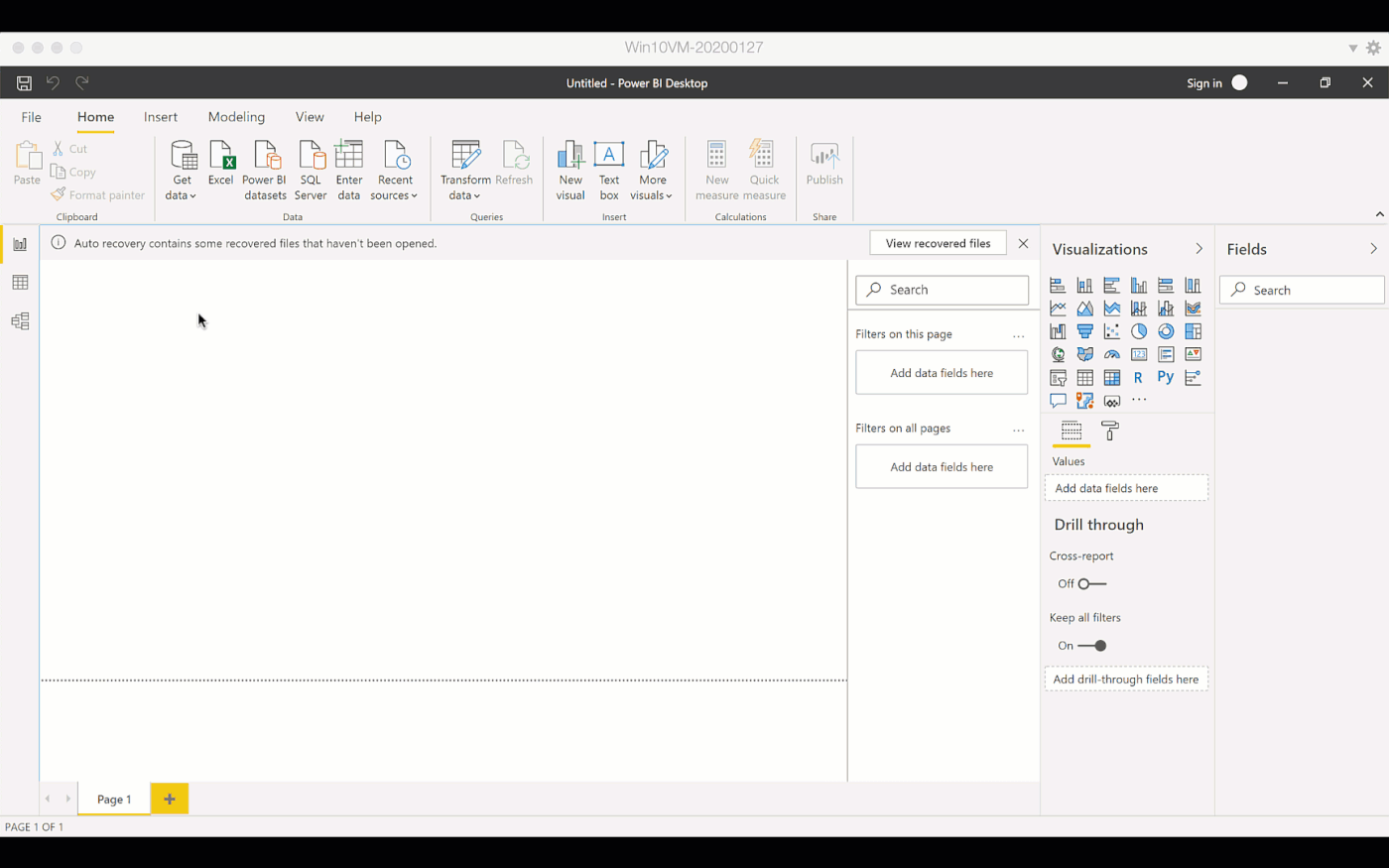
Task: Open the Model view in left sidebar
Action: point(20,321)
